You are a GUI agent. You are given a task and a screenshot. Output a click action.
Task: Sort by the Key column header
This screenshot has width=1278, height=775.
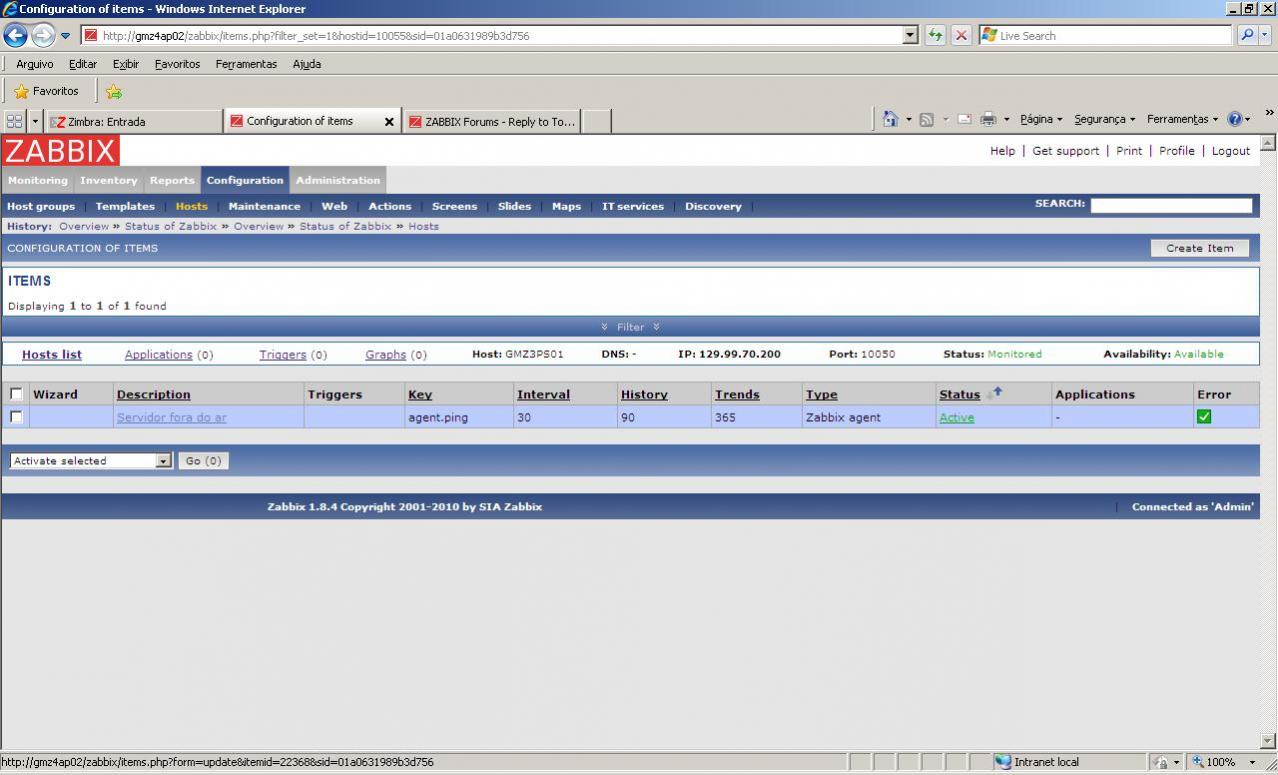click(420, 395)
